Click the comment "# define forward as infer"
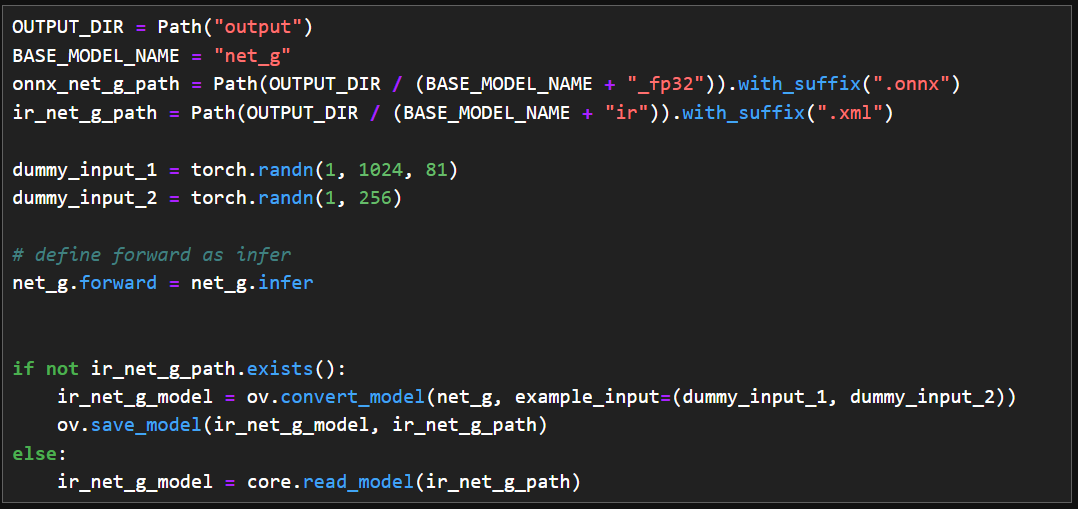The image size is (1078, 509). (152, 254)
